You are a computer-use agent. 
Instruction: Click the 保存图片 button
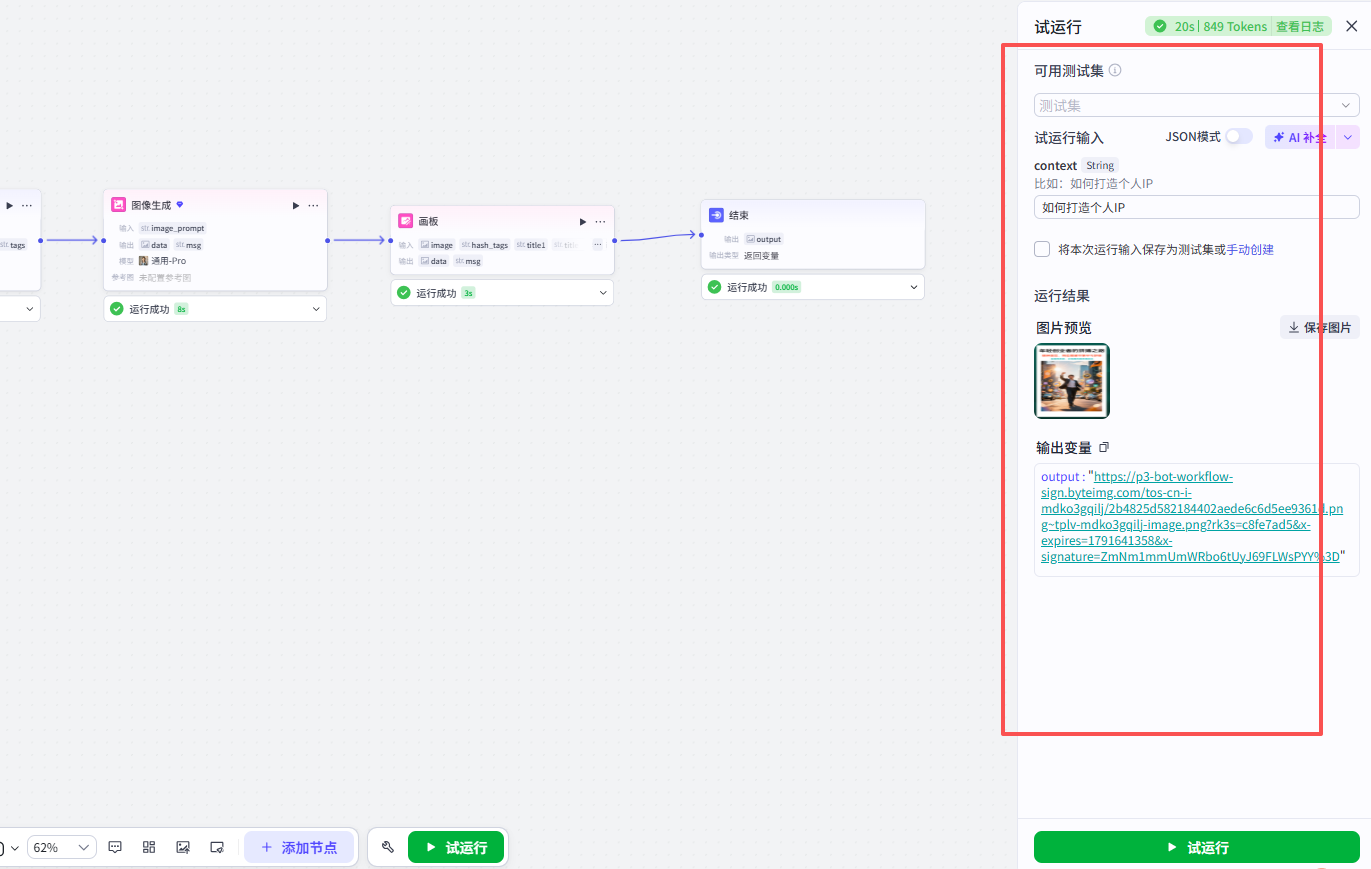(1320, 327)
